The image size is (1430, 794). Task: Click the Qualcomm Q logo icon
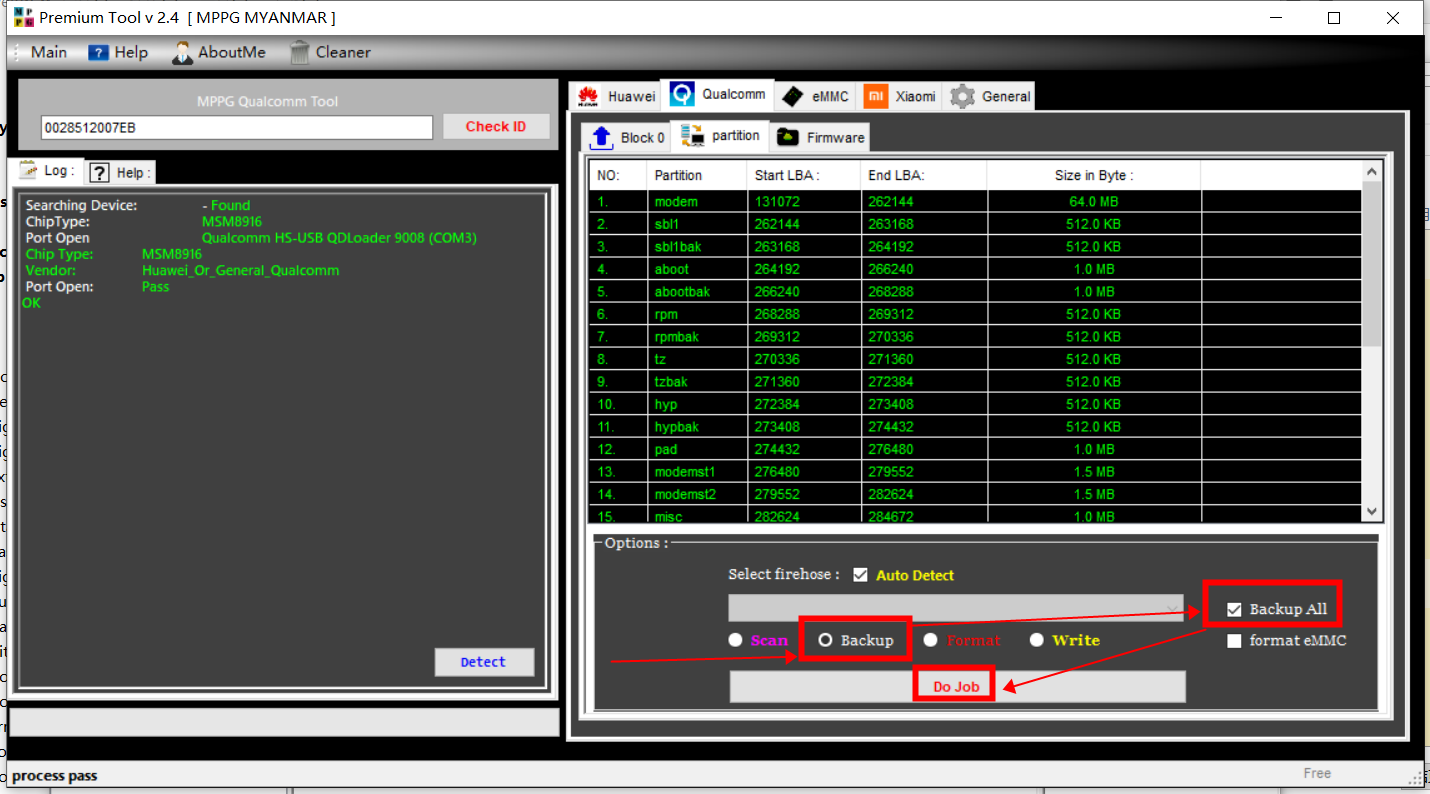tap(682, 94)
